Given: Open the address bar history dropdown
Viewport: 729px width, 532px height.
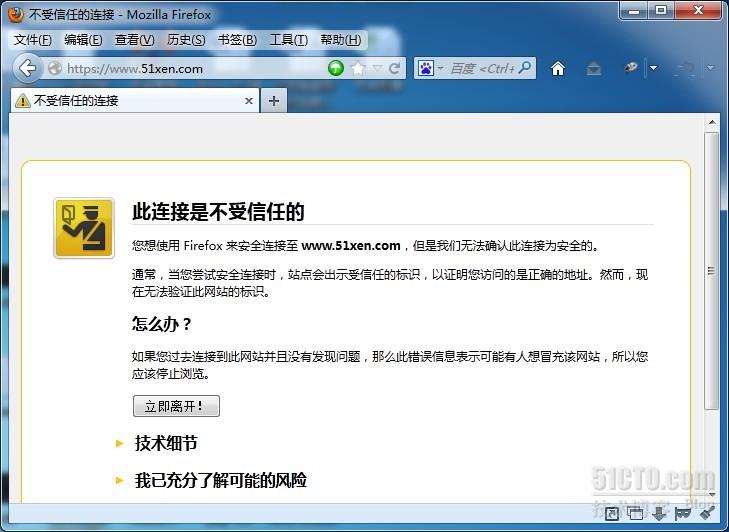Looking at the screenshot, I should [378, 69].
